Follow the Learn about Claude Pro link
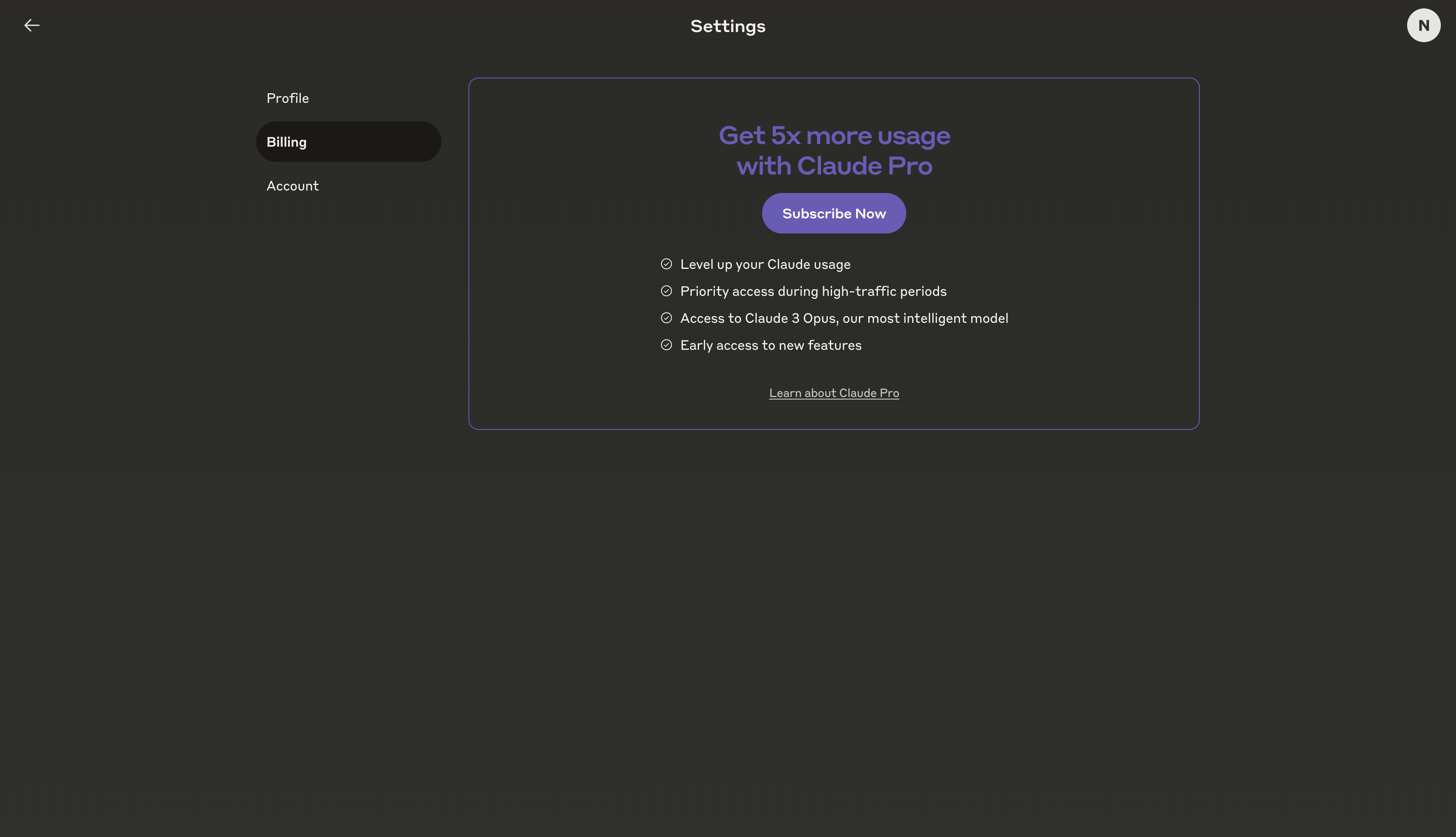This screenshot has width=1456, height=837. point(834,393)
